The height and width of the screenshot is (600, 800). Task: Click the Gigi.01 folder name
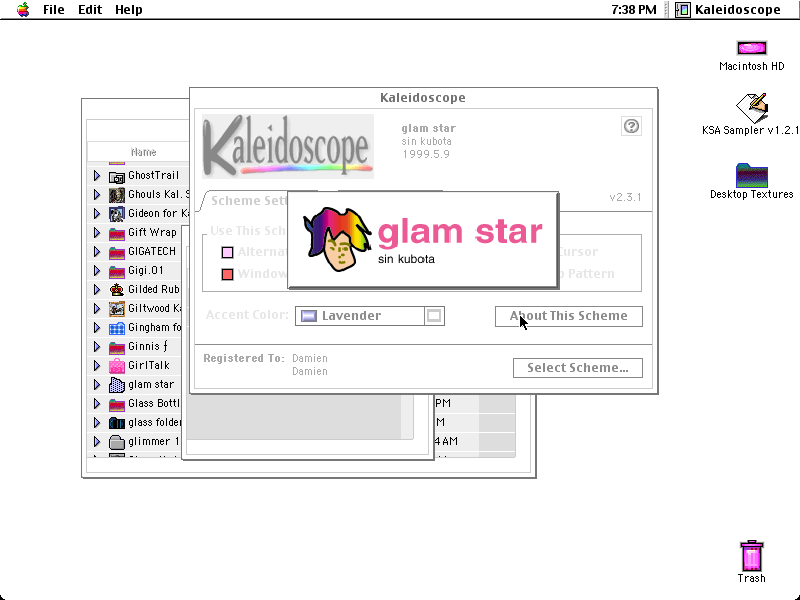point(145,270)
